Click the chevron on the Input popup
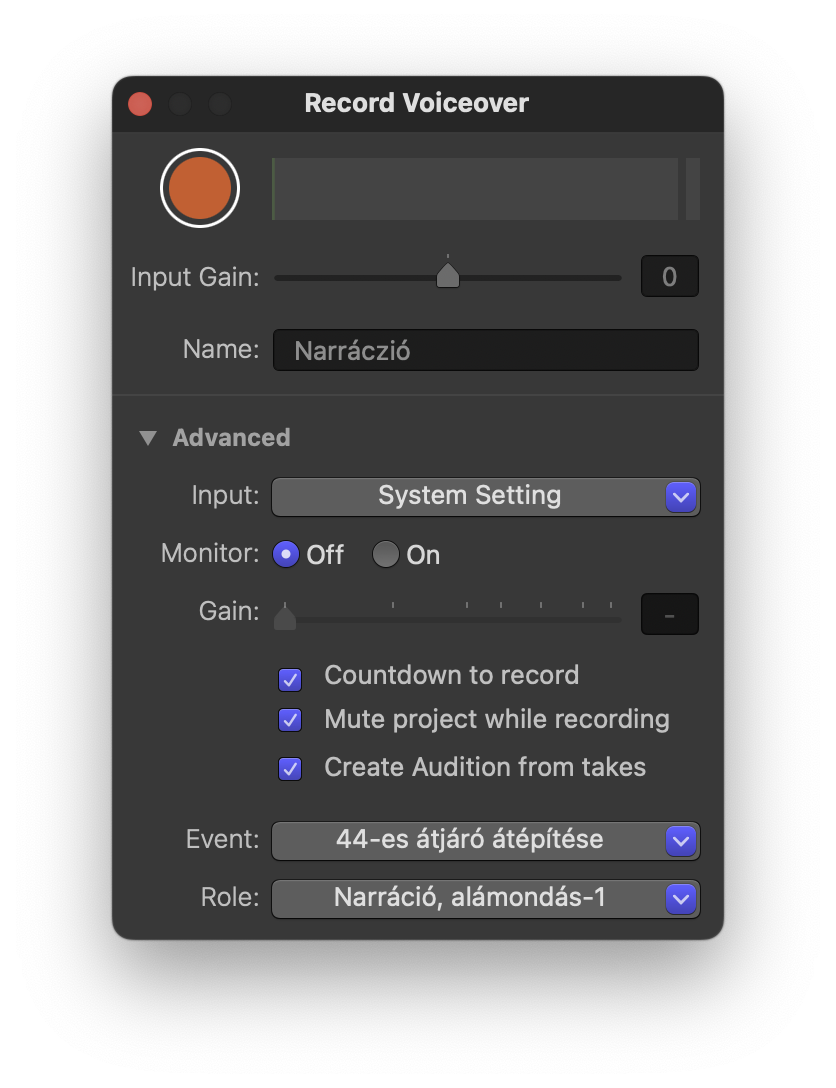This screenshot has width=836, height=1088. tap(681, 497)
